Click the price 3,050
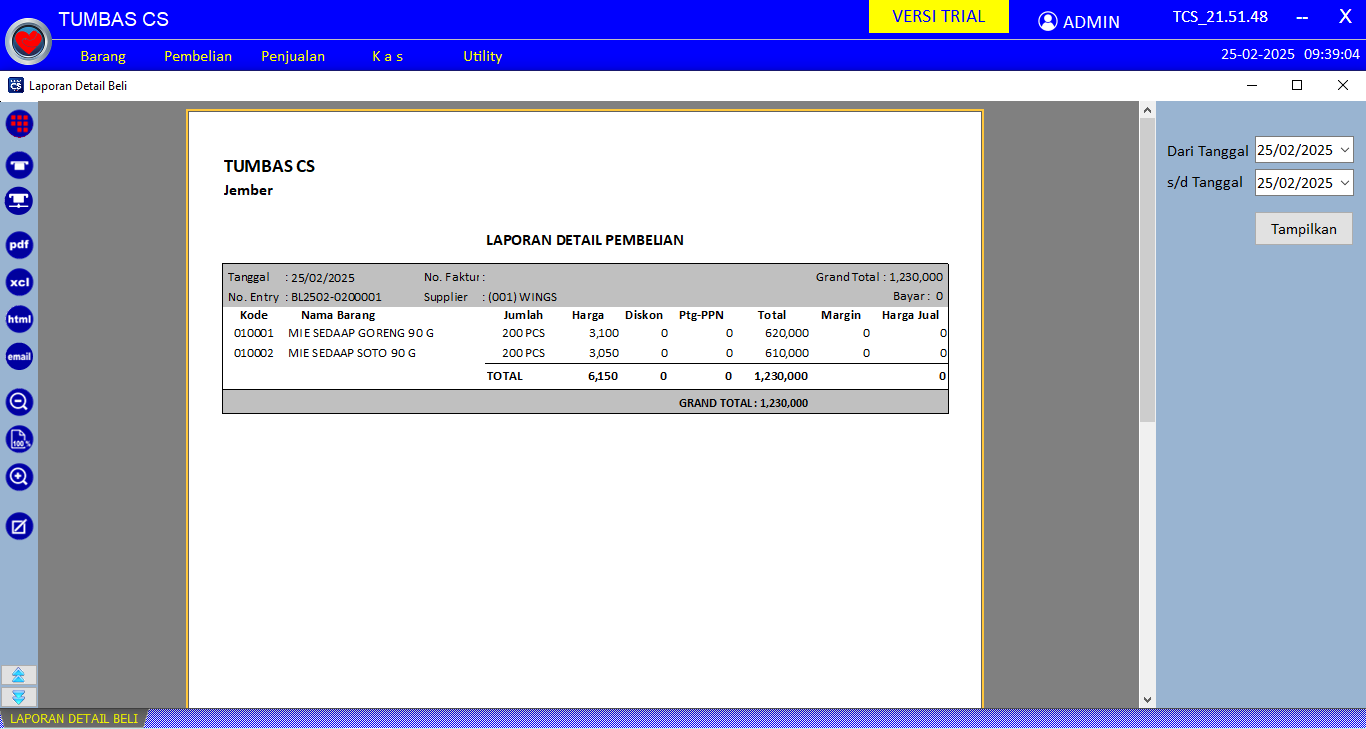 tap(604, 353)
